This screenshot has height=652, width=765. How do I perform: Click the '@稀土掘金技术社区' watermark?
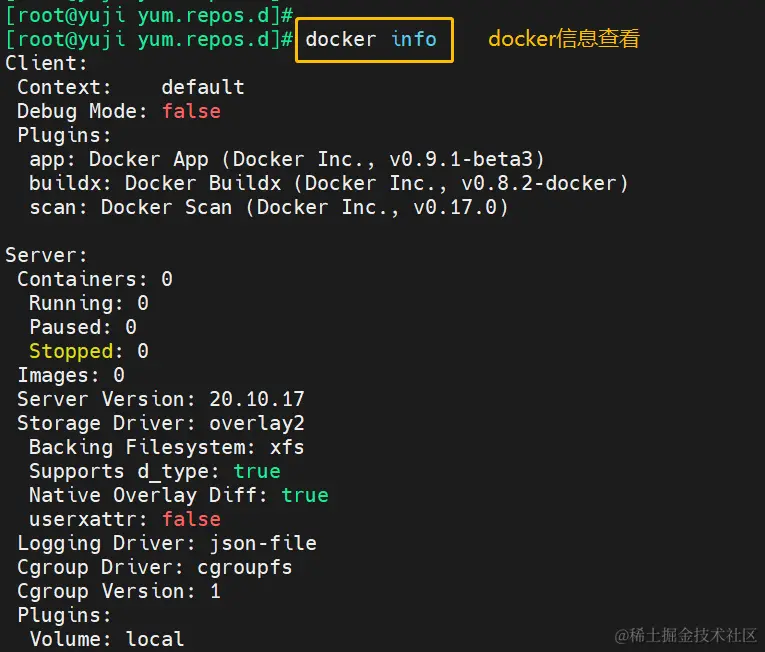point(685,635)
